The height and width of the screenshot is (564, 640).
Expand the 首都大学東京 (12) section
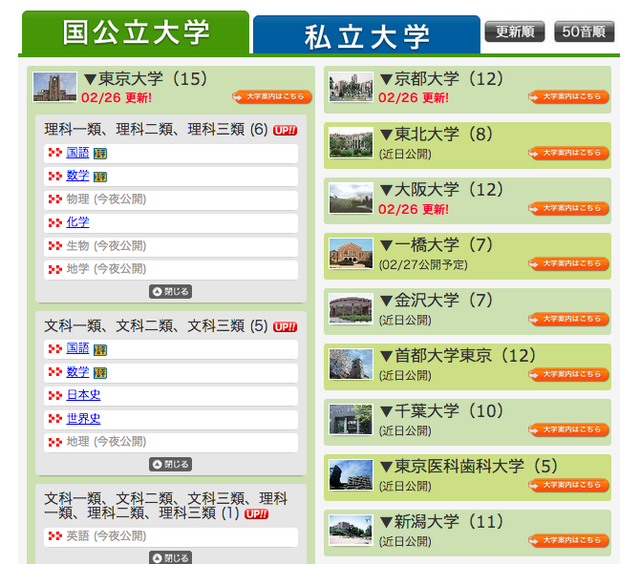tap(458, 355)
